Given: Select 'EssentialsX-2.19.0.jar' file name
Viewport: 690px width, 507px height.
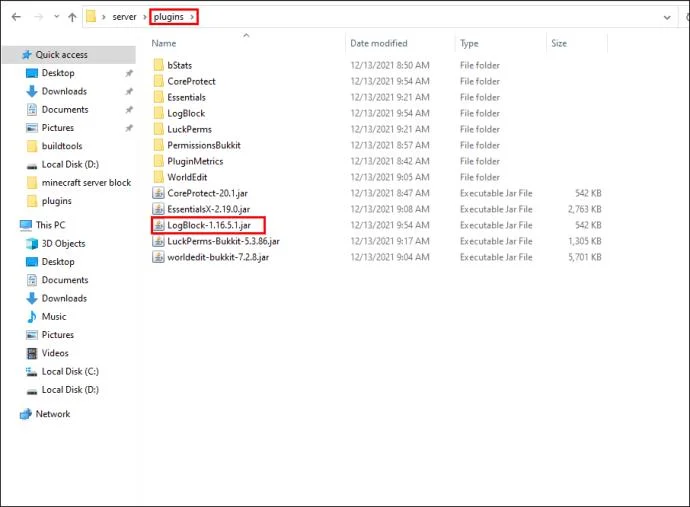Looking at the screenshot, I should click(209, 209).
